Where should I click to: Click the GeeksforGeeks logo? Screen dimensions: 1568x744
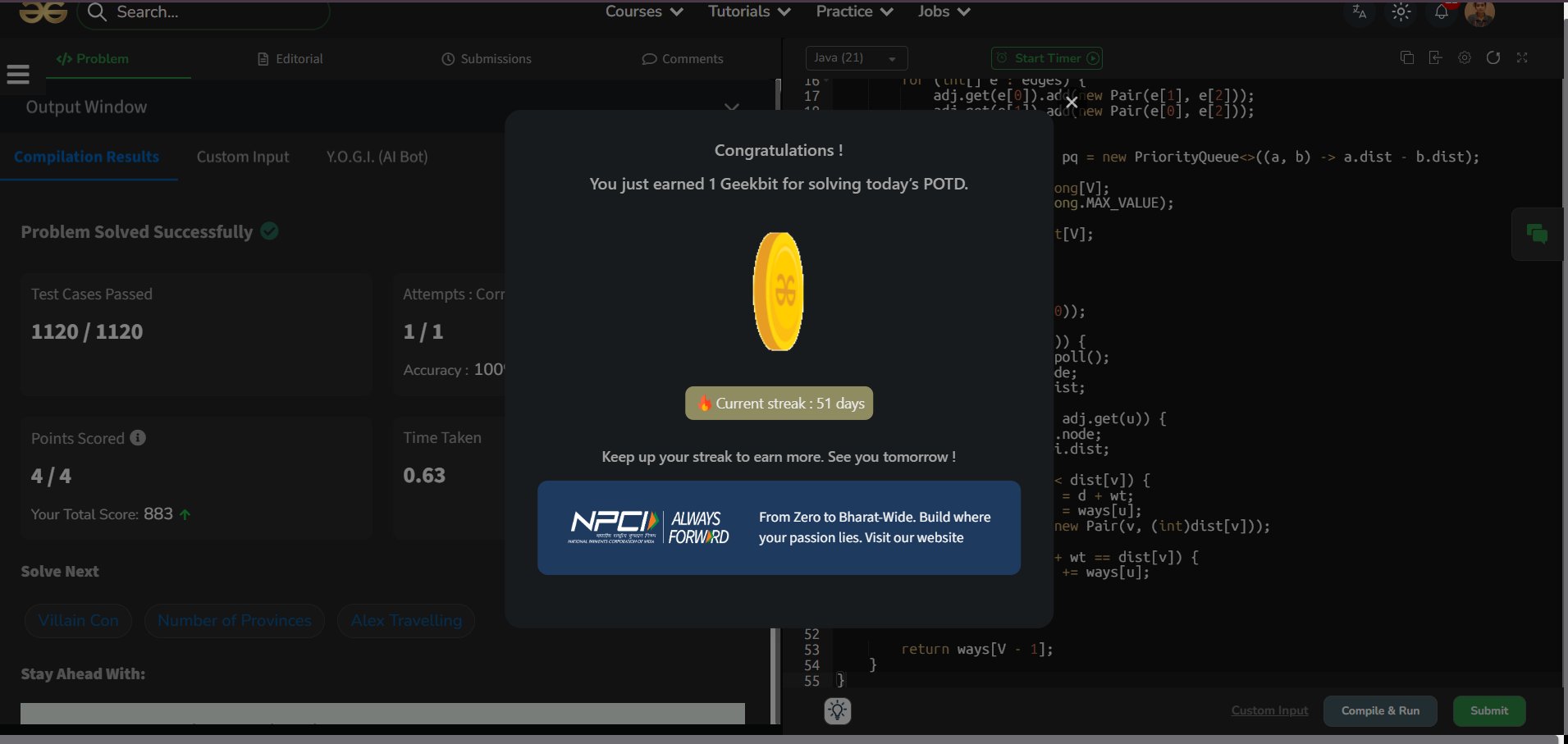[43, 11]
